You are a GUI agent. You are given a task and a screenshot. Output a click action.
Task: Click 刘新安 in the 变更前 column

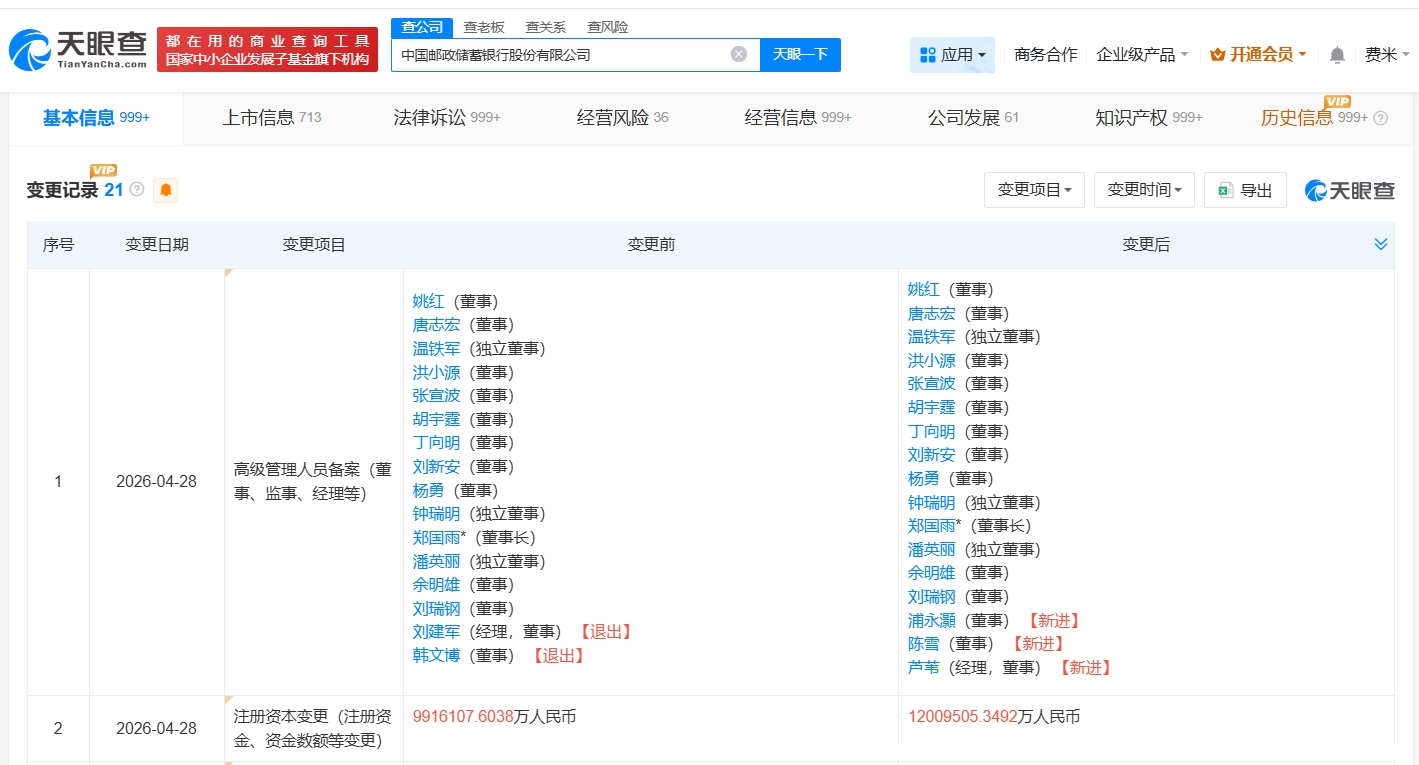pyautogui.click(x=437, y=467)
